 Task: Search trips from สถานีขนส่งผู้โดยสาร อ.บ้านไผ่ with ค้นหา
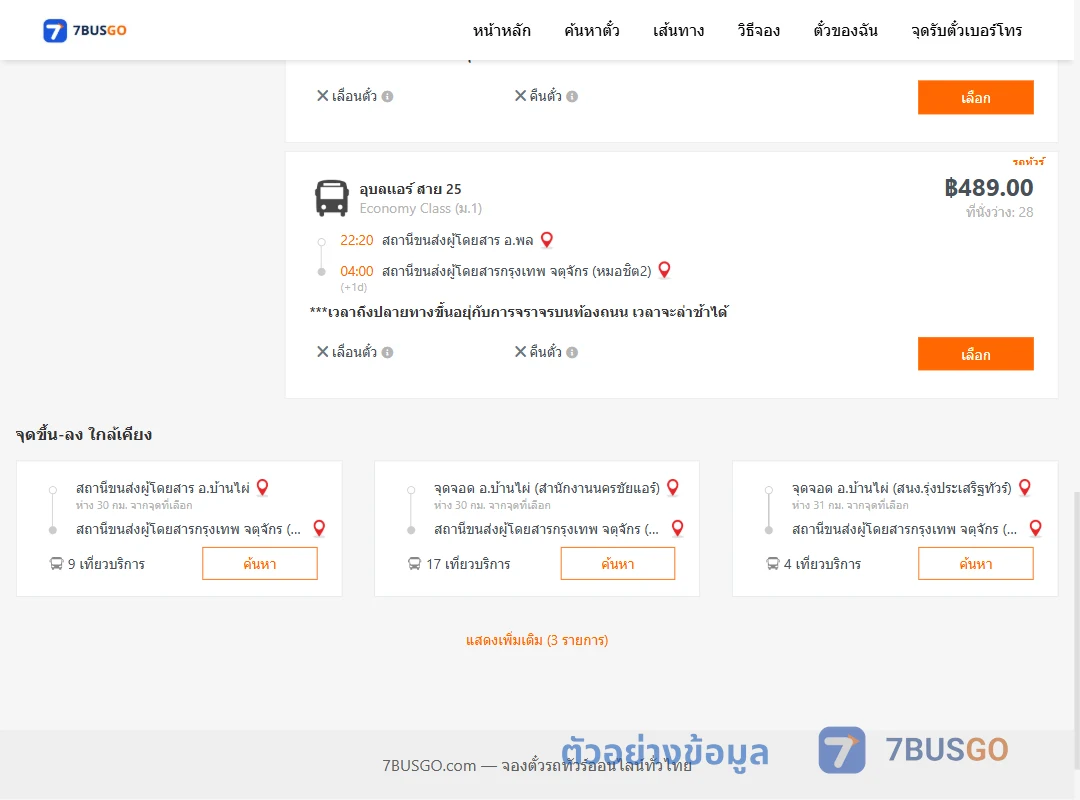click(260, 564)
